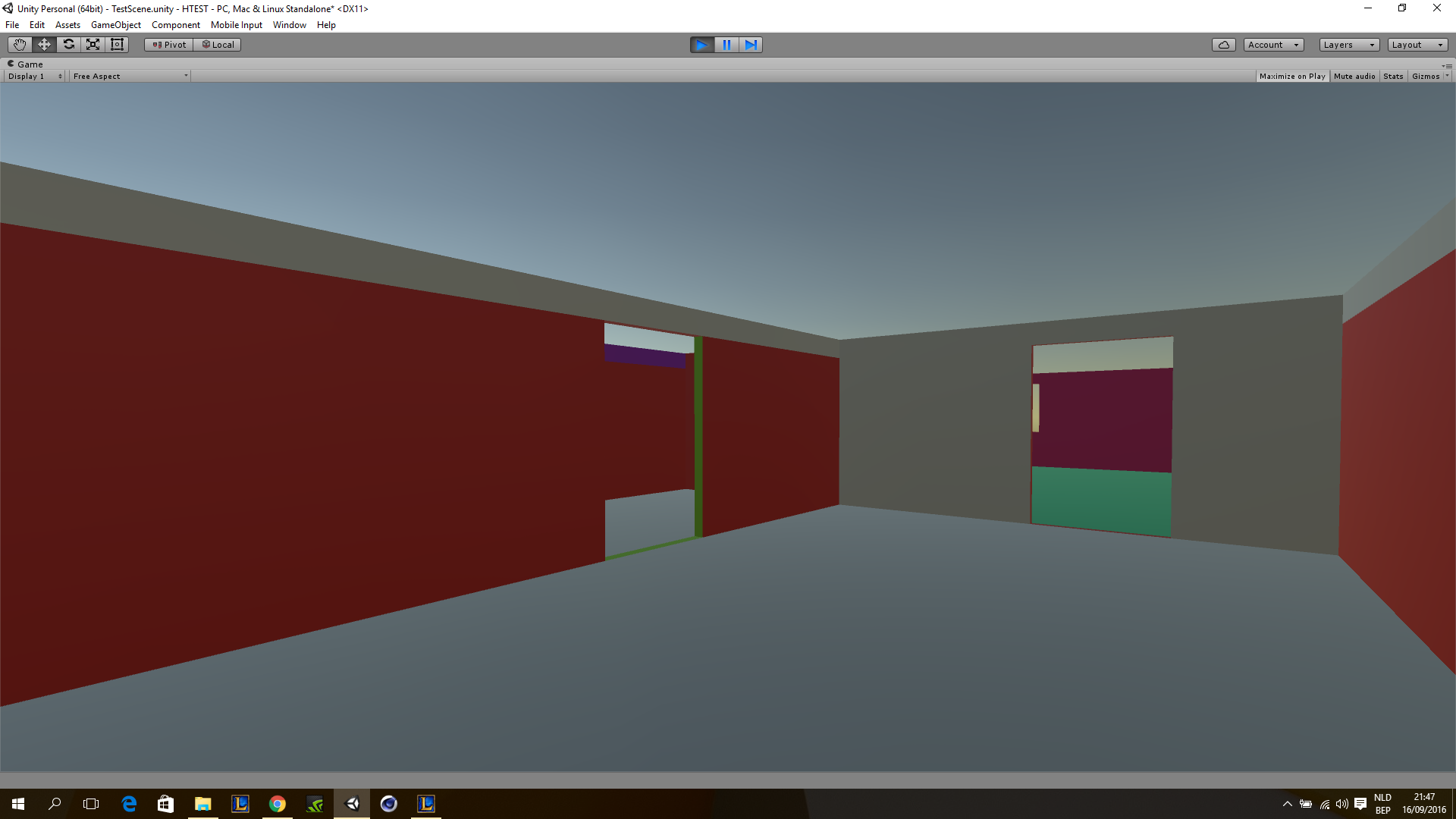The height and width of the screenshot is (819, 1456).
Task: Open the Layers dropdown
Action: pyautogui.click(x=1348, y=45)
